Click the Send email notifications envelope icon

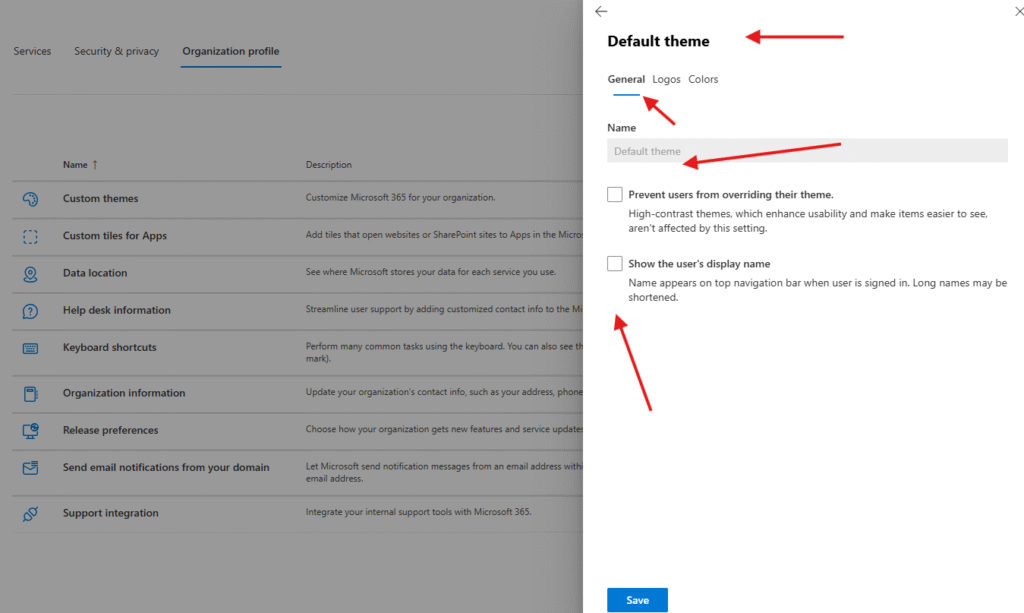pos(30,468)
